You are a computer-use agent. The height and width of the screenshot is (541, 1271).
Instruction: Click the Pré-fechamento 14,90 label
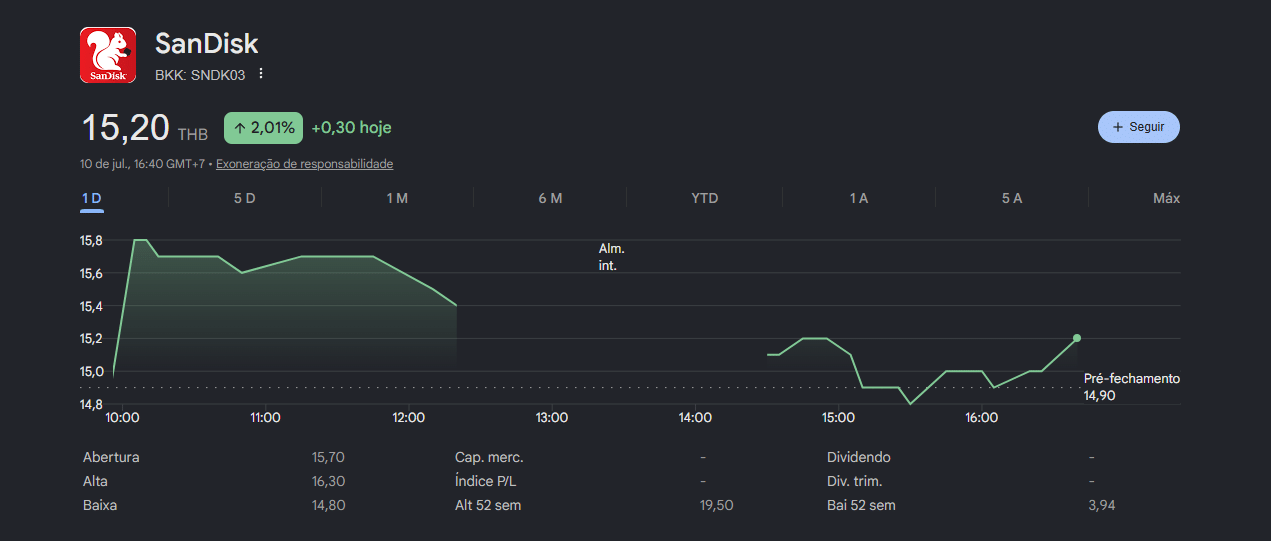pyautogui.click(x=1132, y=387)
